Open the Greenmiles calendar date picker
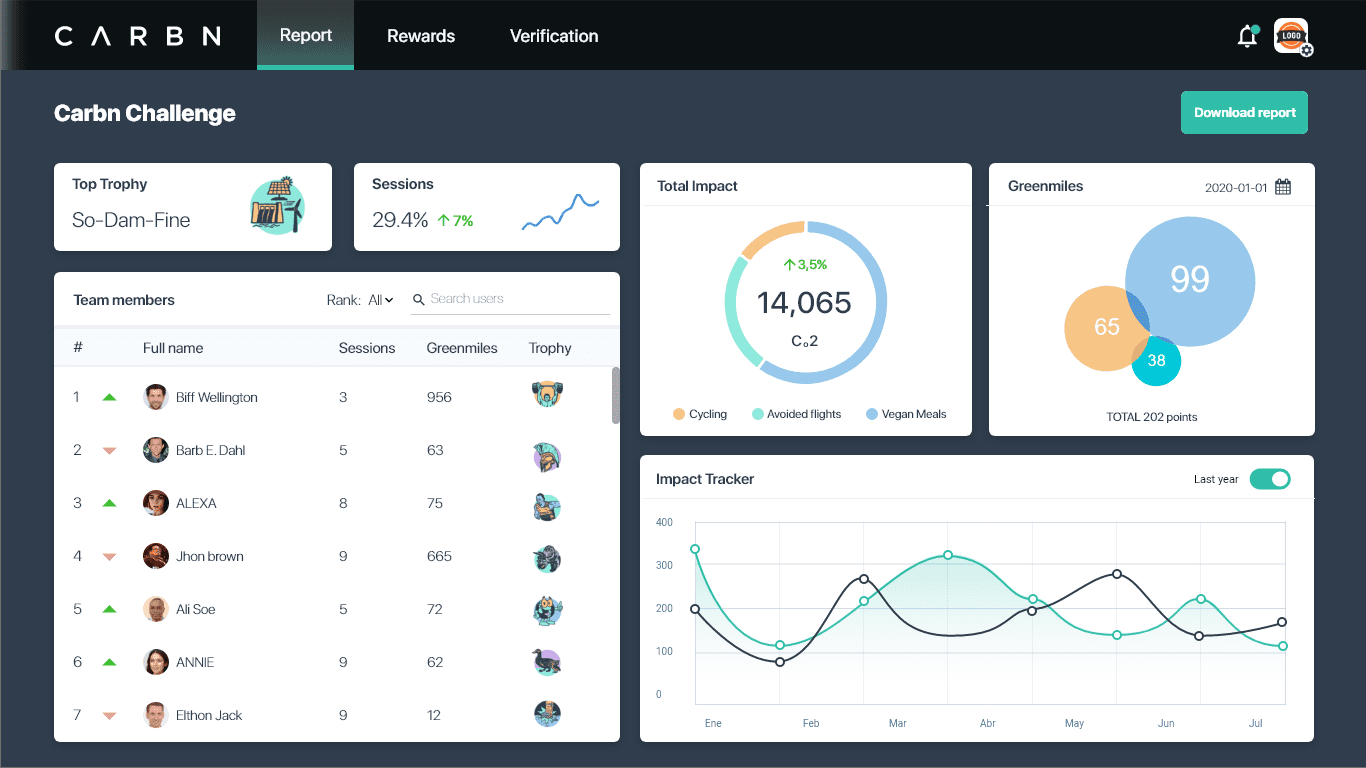This screenshot has width=1366, height=768. tap(1283, 187)
